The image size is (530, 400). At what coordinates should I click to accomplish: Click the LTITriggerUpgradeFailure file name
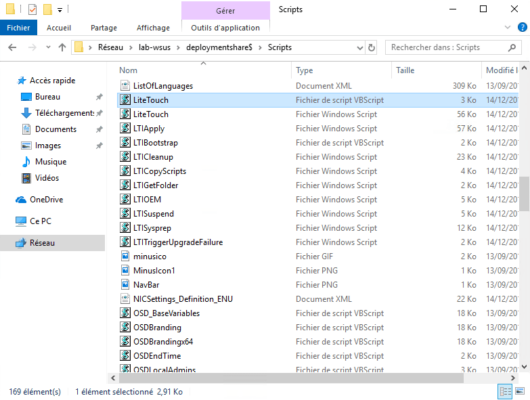pos(178,242)
